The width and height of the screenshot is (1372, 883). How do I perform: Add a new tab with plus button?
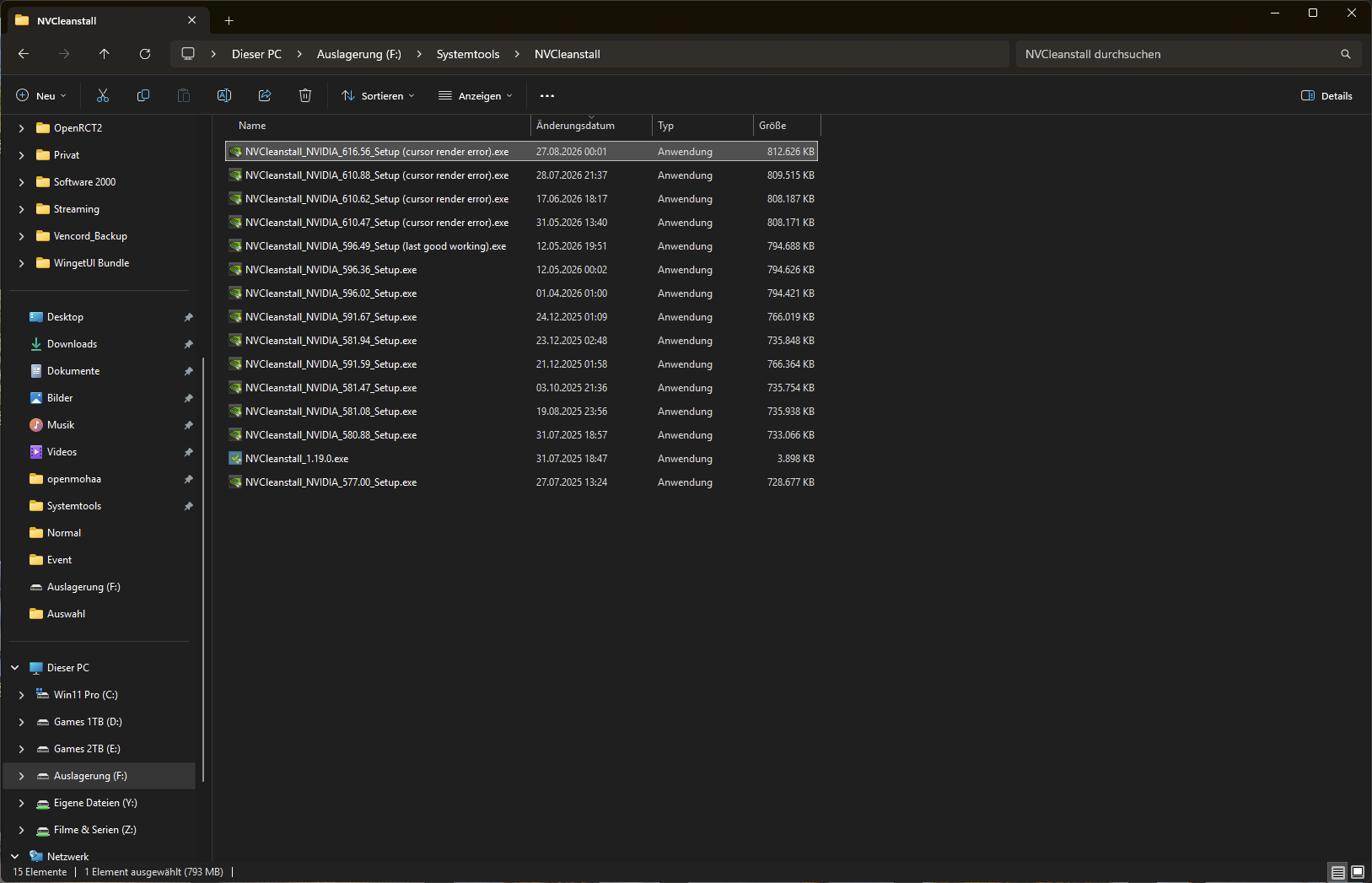(x=229, y=20)
